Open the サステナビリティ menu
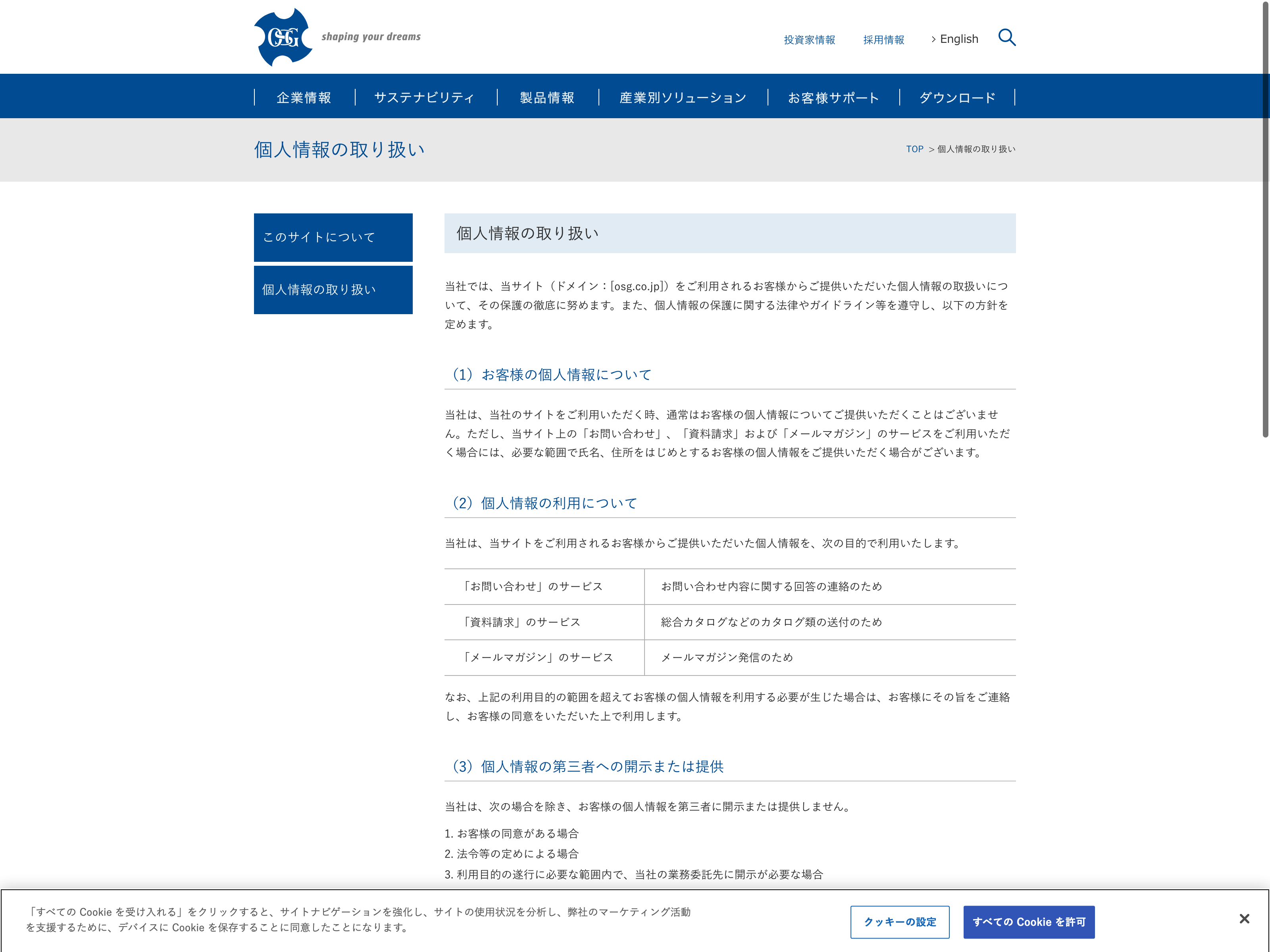Screen dimensions: 1270x952 [x=424, y=98]
